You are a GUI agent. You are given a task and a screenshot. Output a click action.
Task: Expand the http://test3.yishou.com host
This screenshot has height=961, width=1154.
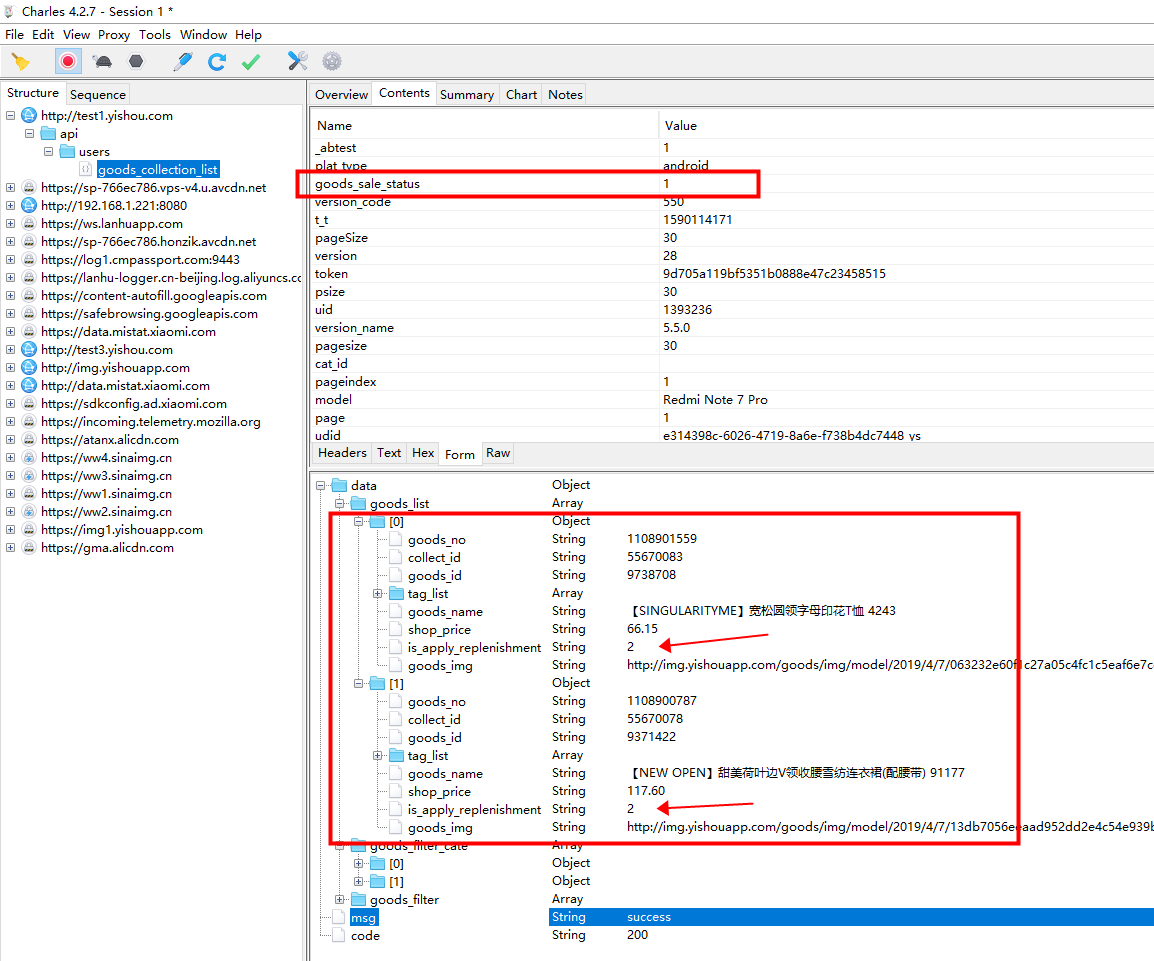point(10,350)
